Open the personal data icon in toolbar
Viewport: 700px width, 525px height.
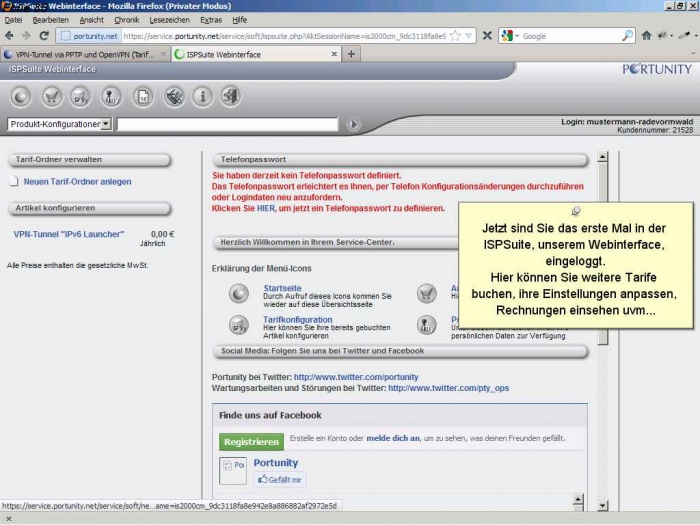(112, 96)
